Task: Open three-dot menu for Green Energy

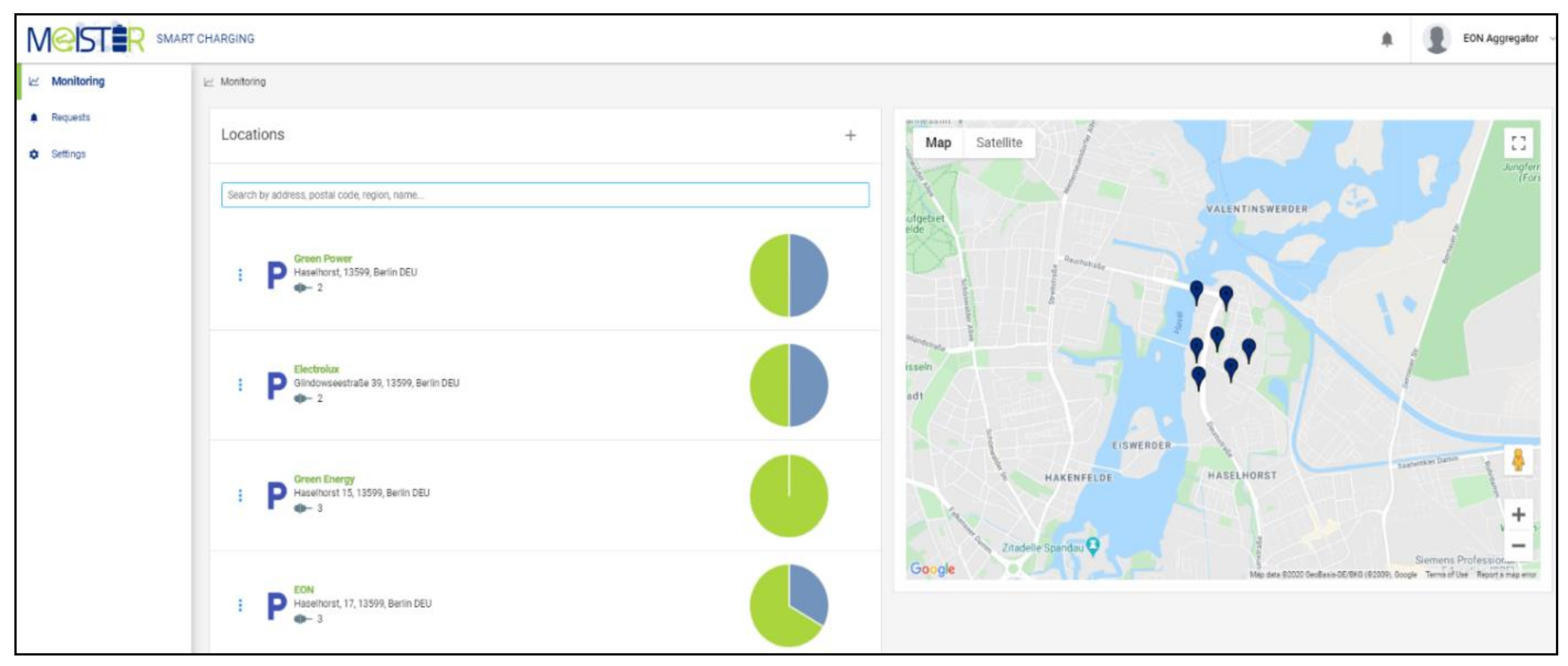Action: tap(240, 496)
